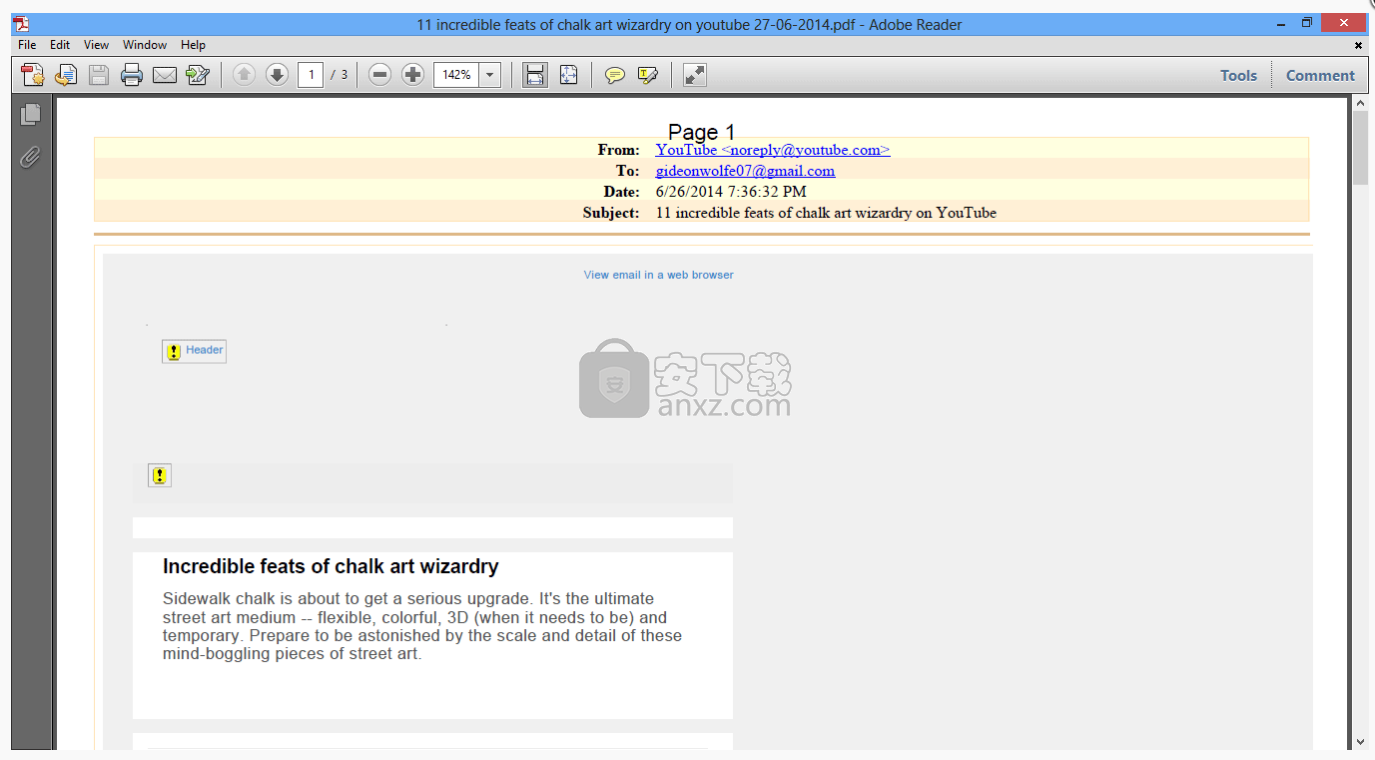
Task: Click the Adobe Reader title bar icon
Action: click(21, 23)
